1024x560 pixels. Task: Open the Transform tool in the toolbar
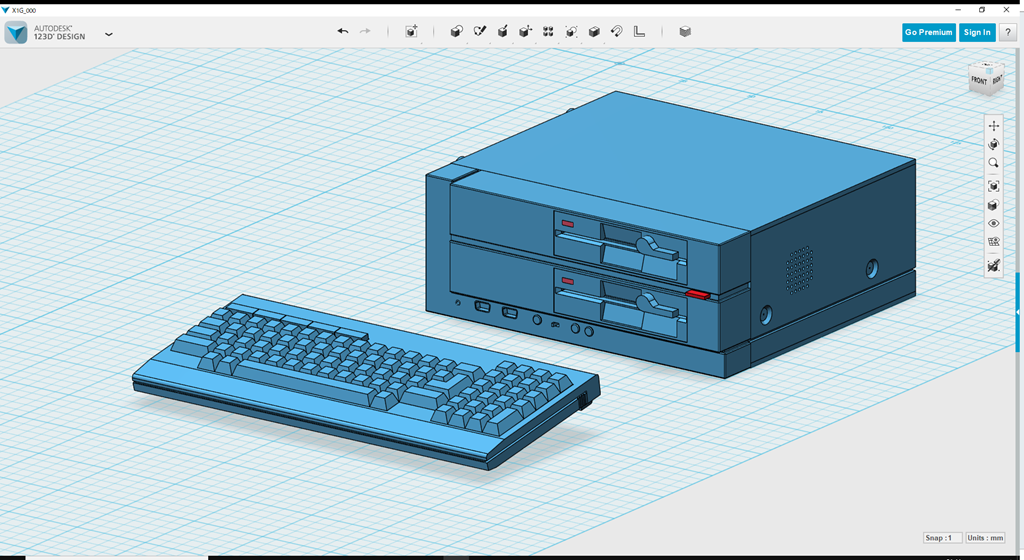point(411,32)
